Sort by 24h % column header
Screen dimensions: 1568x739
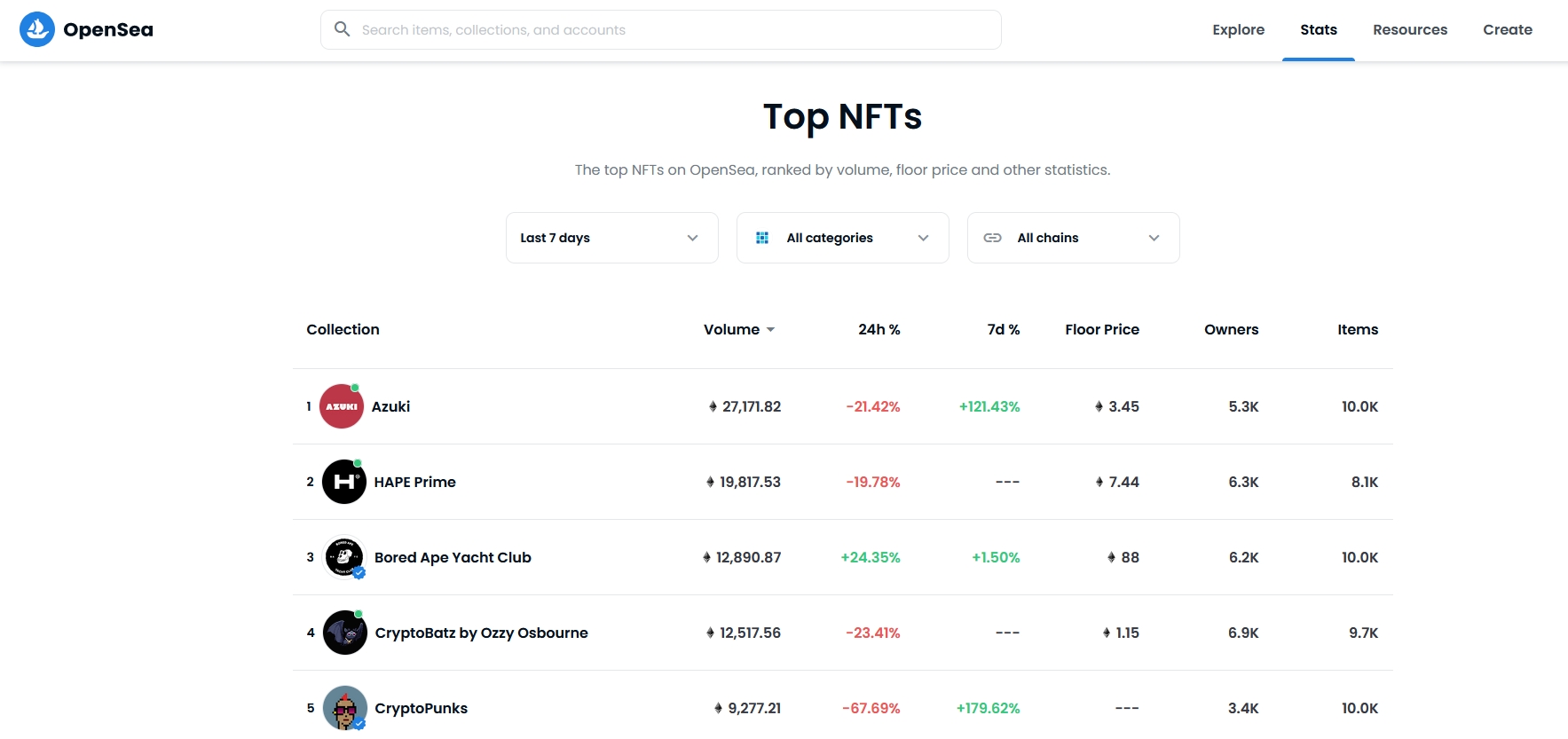tap(879, 329)
